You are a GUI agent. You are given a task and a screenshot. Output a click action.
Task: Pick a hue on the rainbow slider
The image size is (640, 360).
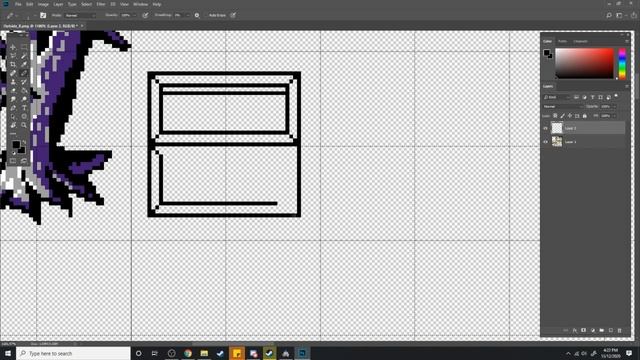click(x=622, y=64)
